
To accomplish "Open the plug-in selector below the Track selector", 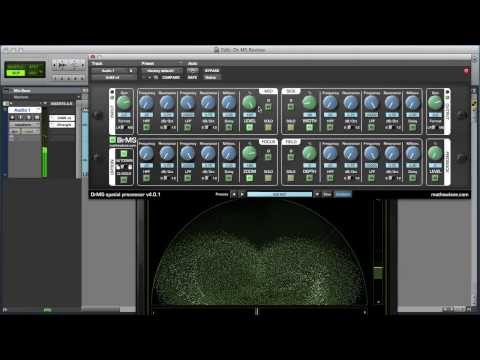I will [114, 77].
